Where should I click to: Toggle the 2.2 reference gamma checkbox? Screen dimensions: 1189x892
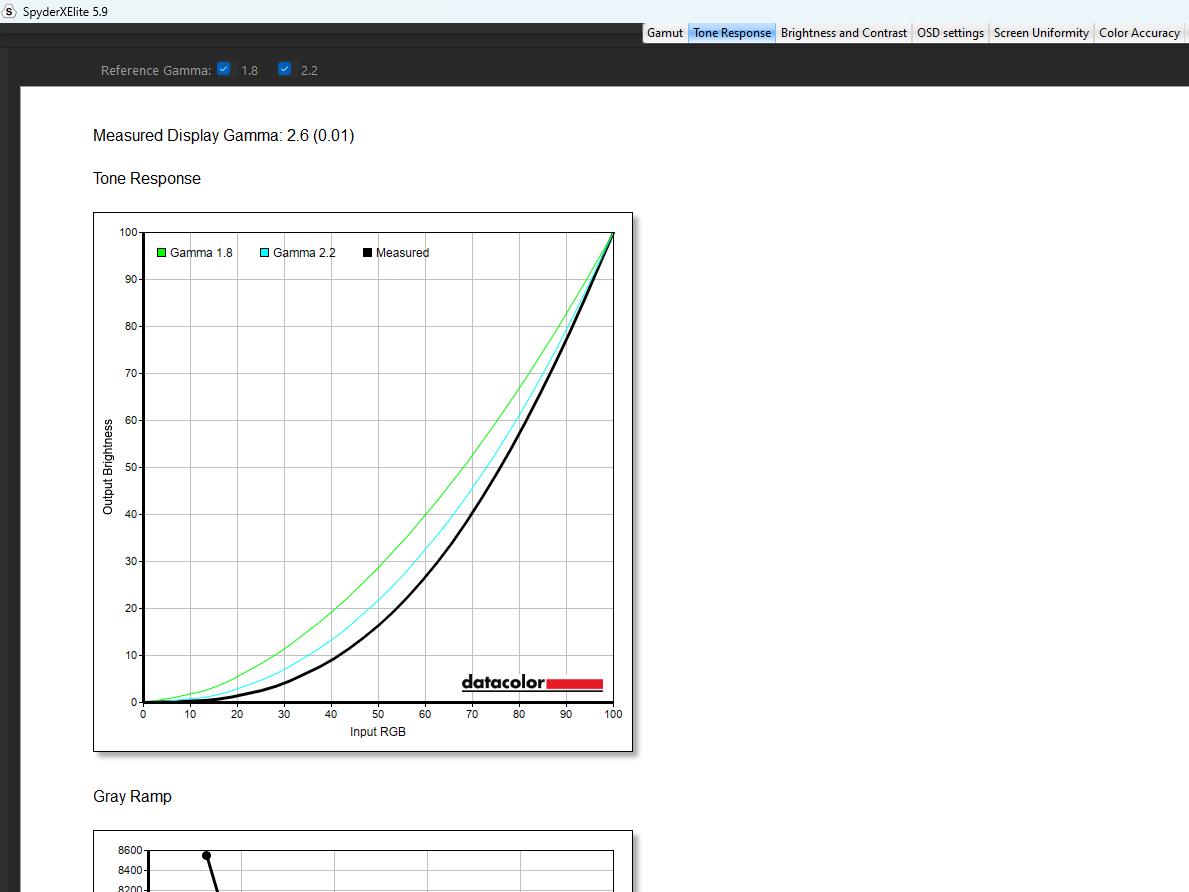coord(285,69)
